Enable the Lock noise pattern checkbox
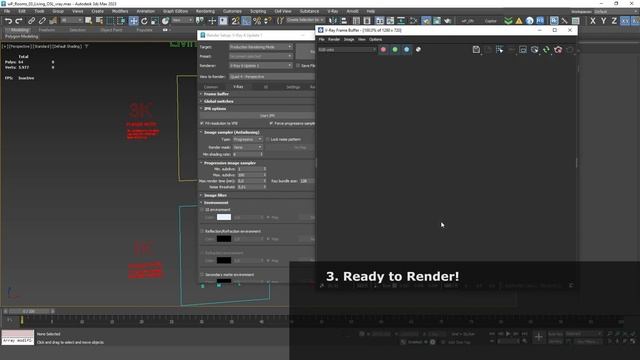The width and height of the screenshot is (640, 360). click(268, 139)
